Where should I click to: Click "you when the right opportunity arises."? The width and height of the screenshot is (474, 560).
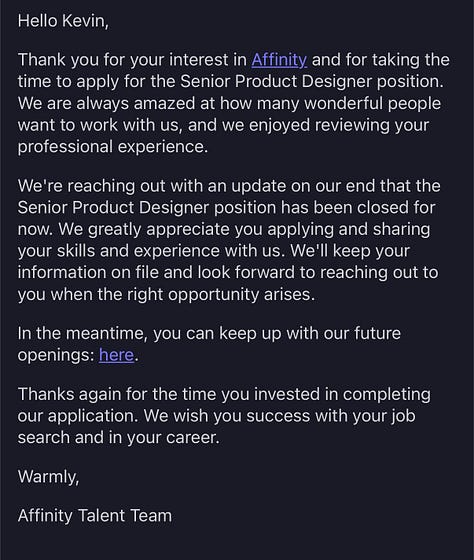166,294
